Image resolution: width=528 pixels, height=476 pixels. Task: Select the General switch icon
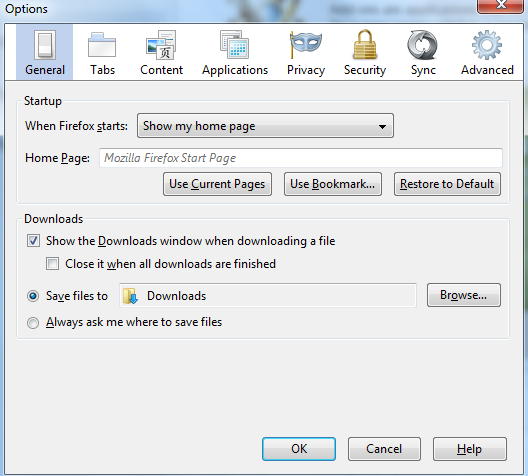coord(45,45)
